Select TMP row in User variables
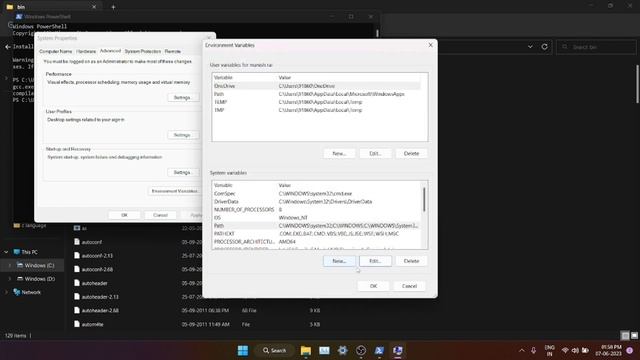Viewport: 640px width, 360px height. click(x=317, y=110)
